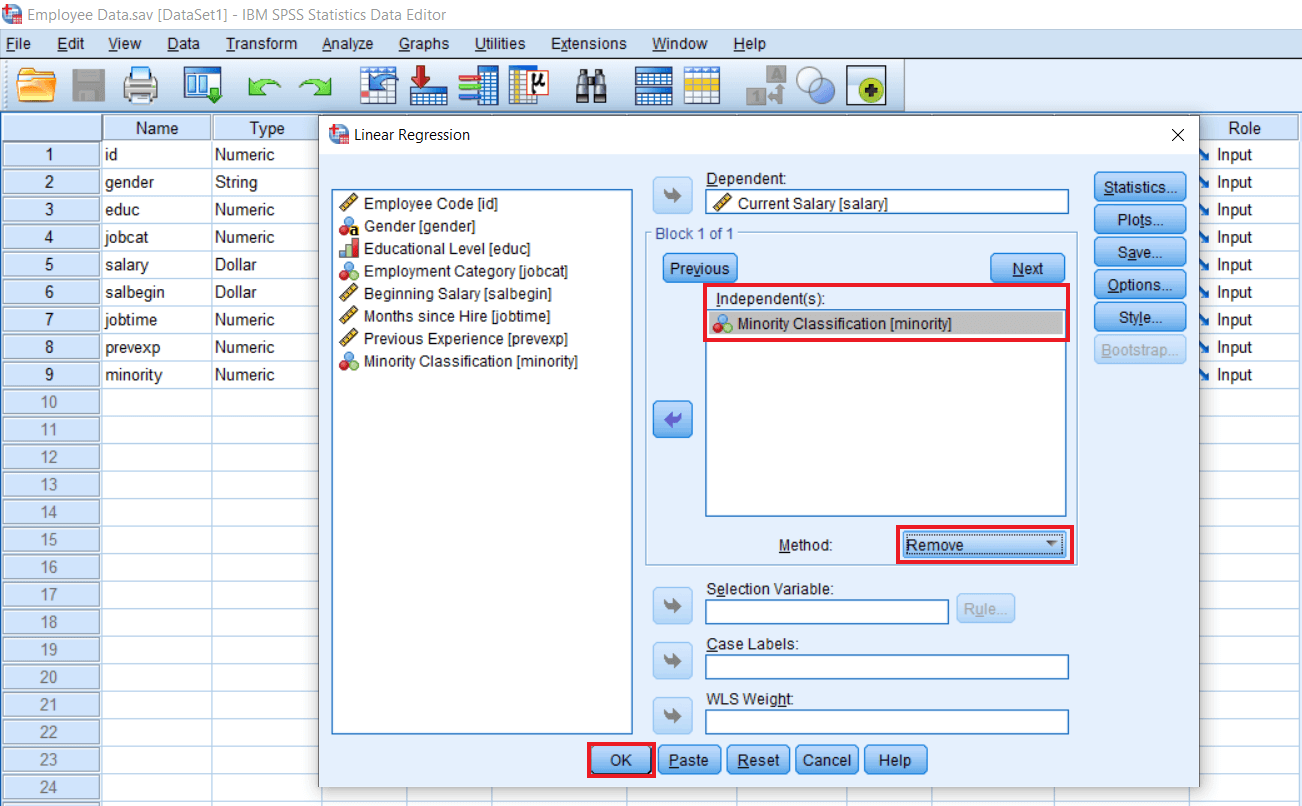Click the Undo arrow icon

(x=264, y=87)
